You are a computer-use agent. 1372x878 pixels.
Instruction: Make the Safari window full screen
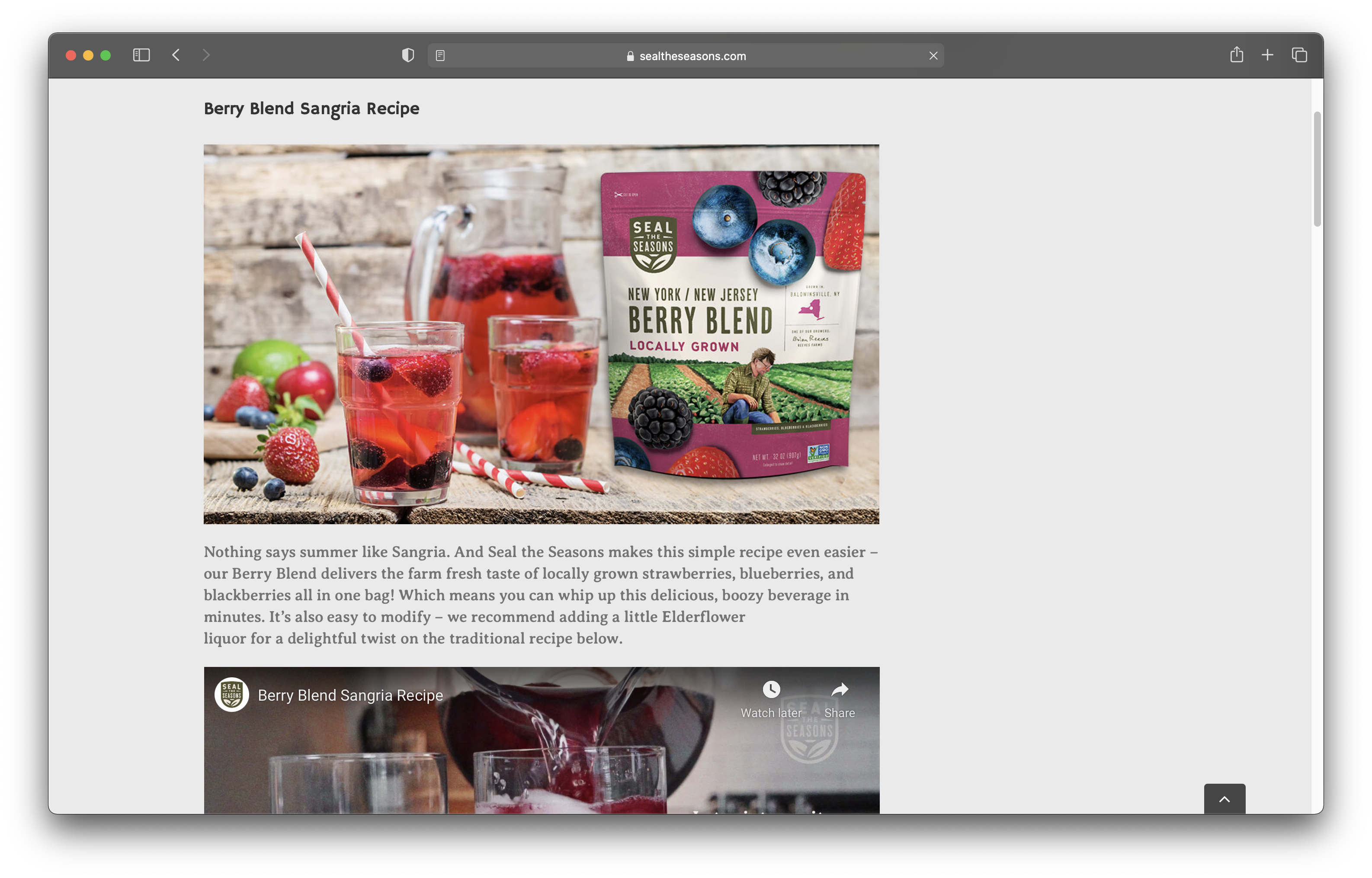coord(106,55)
